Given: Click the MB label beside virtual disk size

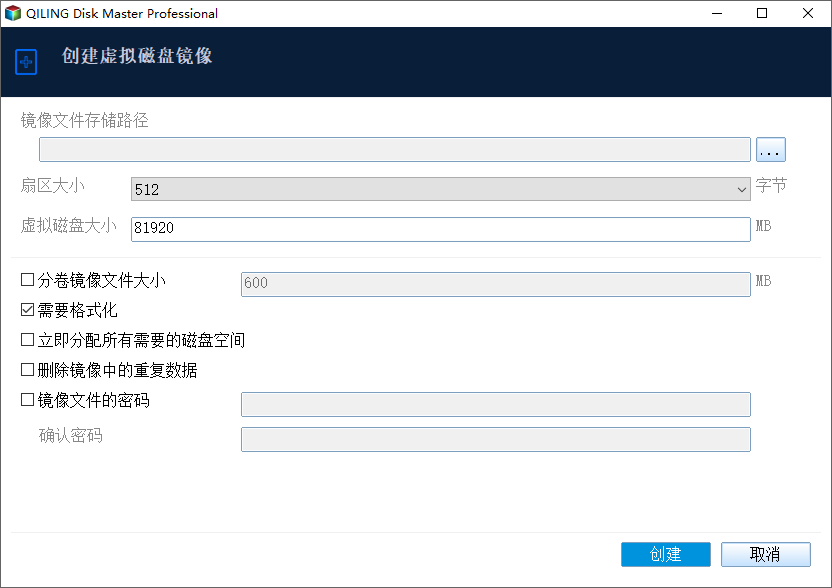Looking at the screenshot, I should tap(766, 226).
